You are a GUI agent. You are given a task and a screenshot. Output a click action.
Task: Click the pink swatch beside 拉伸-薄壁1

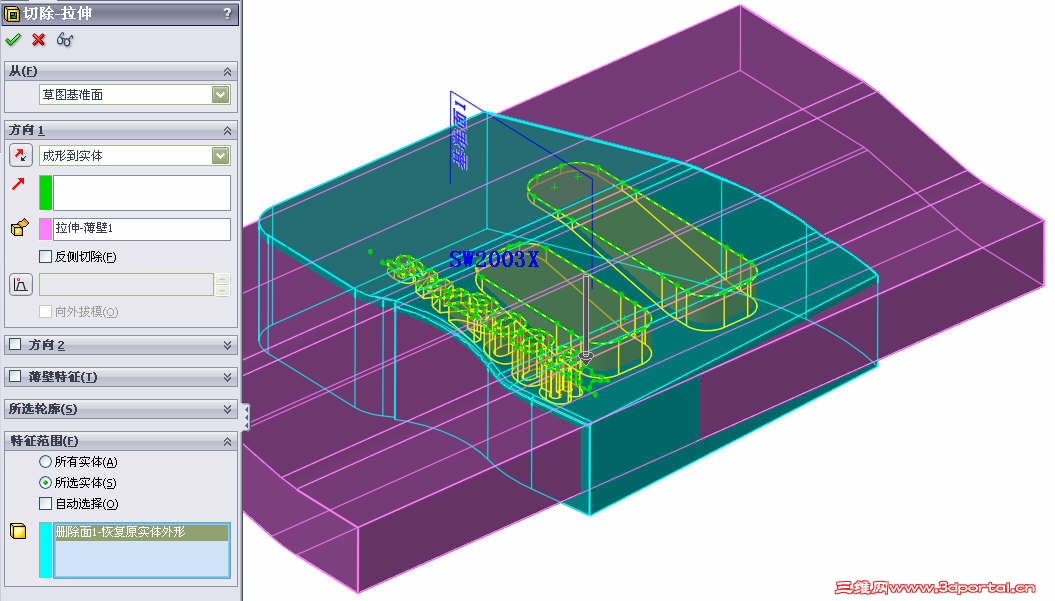click(46, 229)
